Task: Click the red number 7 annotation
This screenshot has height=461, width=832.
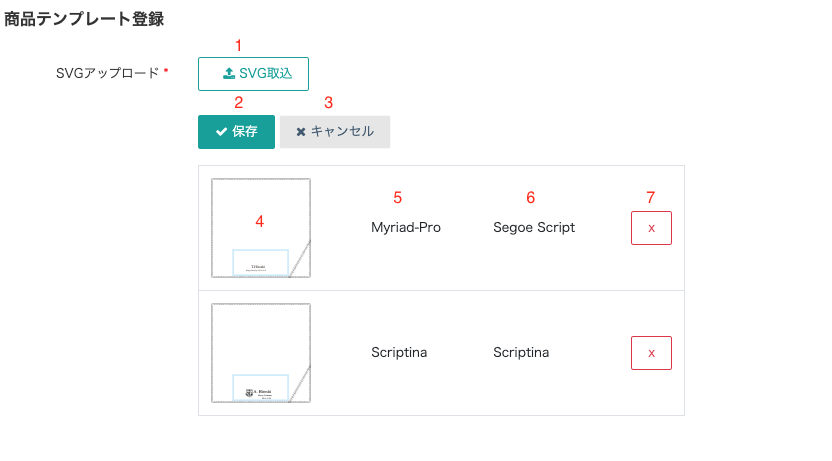Action: pyautogui.click(x=651, y=198)
